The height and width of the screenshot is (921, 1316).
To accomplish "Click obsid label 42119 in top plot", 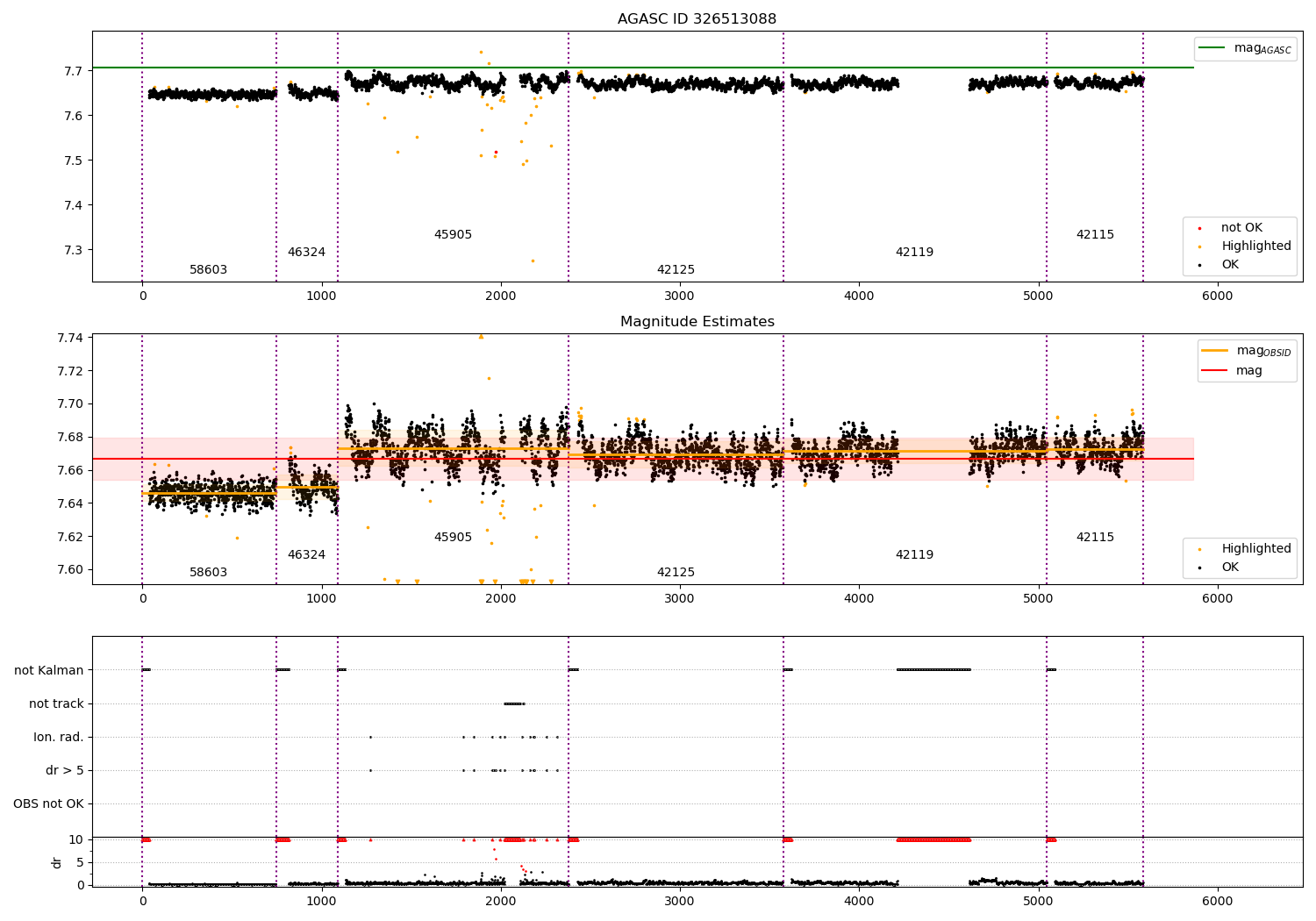I will (x=914, y=253).
